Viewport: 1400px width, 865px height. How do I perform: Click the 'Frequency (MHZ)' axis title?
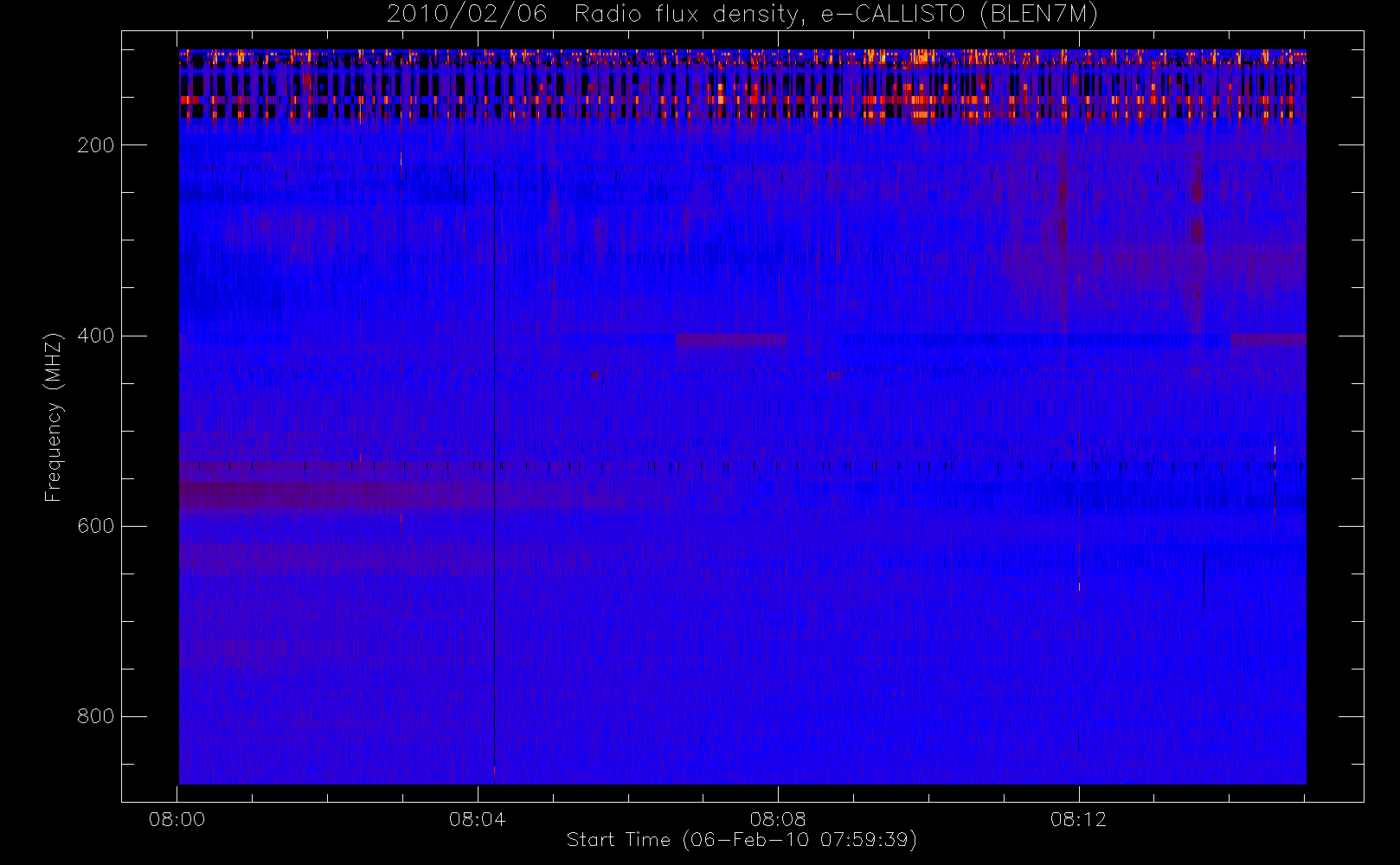54,417
